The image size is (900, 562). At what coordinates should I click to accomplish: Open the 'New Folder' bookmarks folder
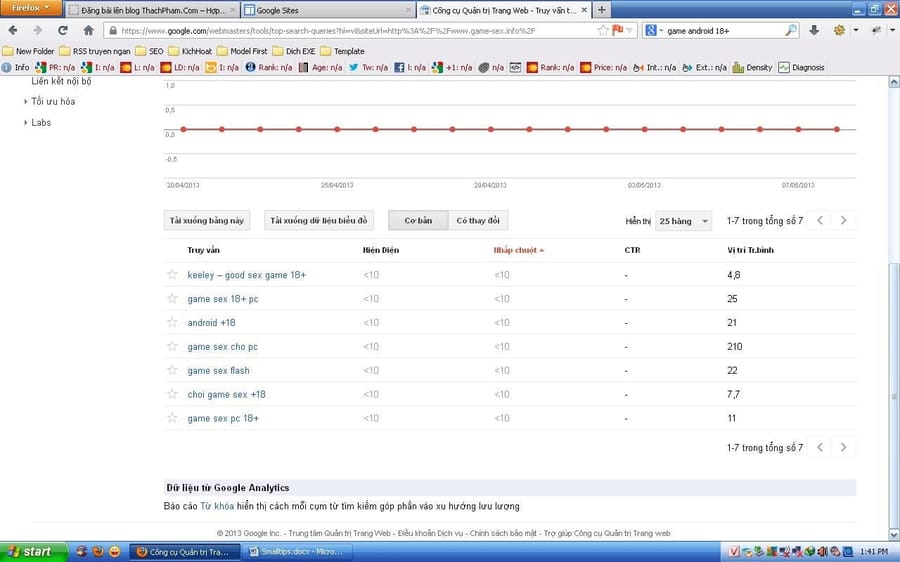click(28, 51)
